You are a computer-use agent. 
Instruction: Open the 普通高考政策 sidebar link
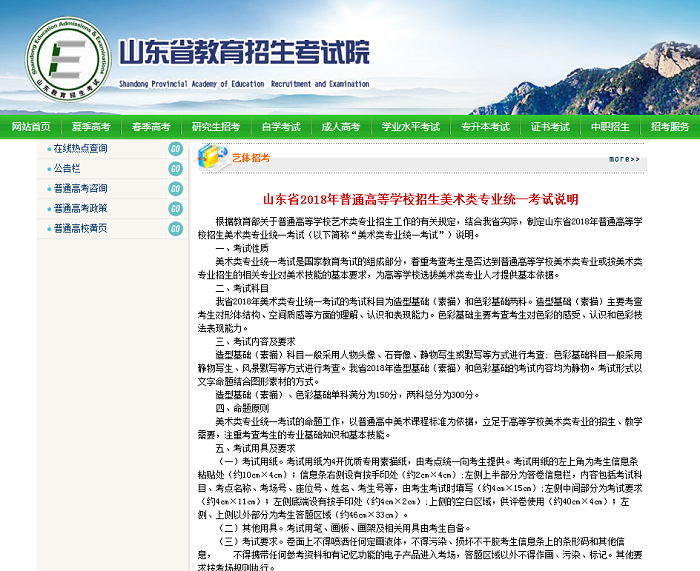(80, 208)
